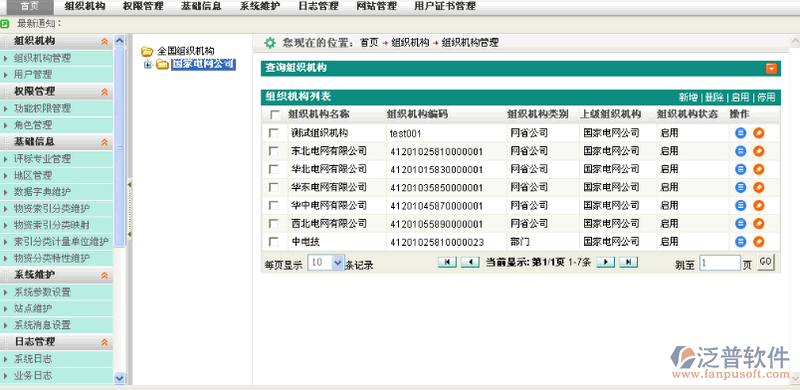
Task: Check the box for 西北电网有限公司
Action: 274,224
